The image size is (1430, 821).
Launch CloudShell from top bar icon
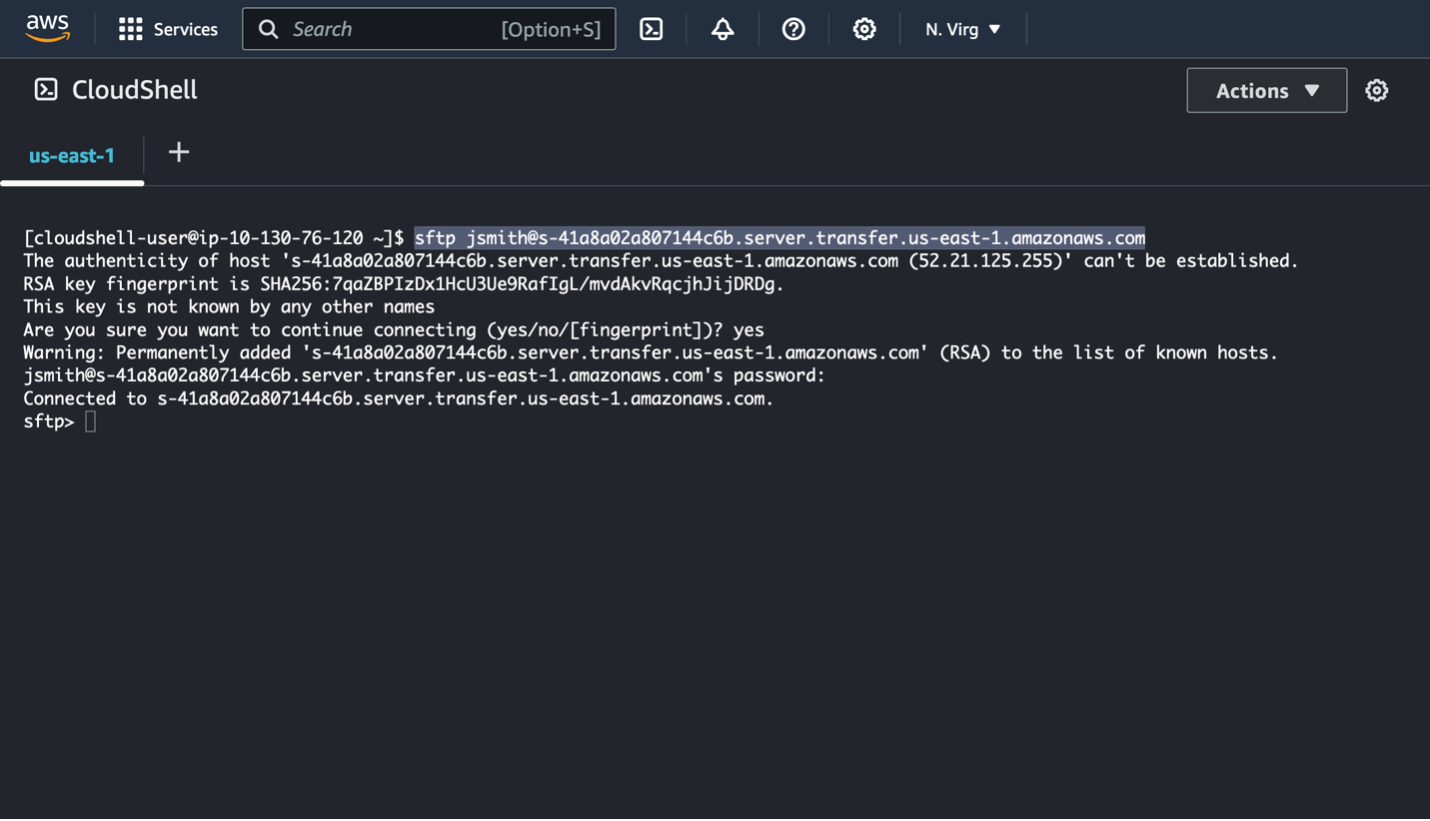(x=651, y=29)
